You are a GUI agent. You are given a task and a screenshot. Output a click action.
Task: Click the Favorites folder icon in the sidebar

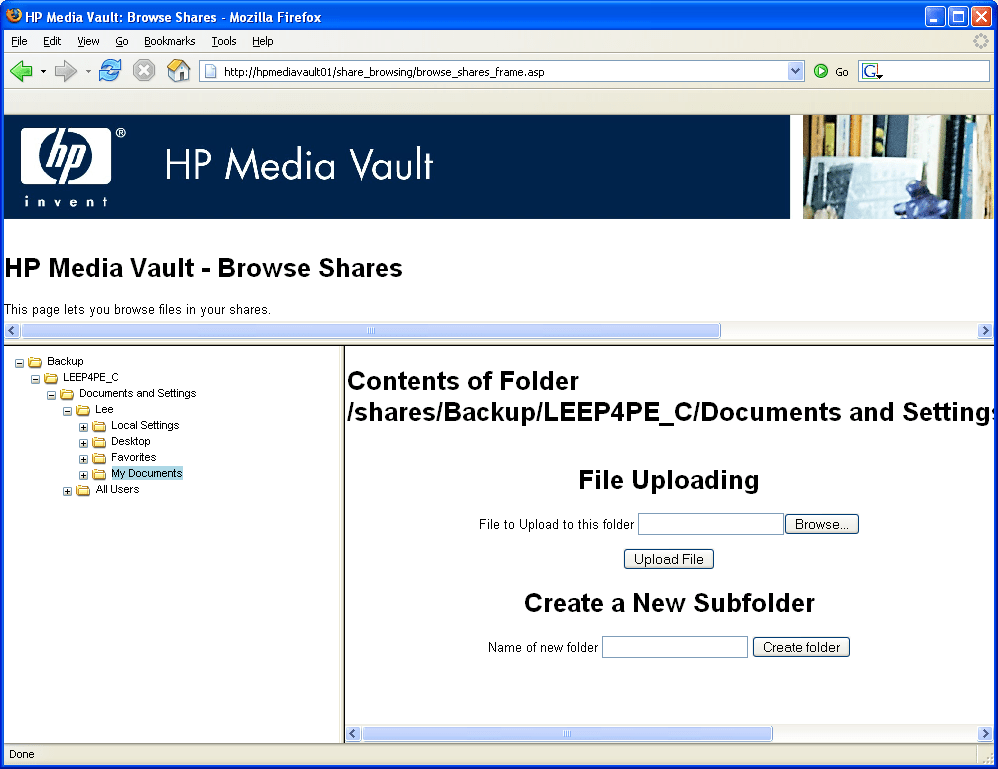(x=100, y=457)
